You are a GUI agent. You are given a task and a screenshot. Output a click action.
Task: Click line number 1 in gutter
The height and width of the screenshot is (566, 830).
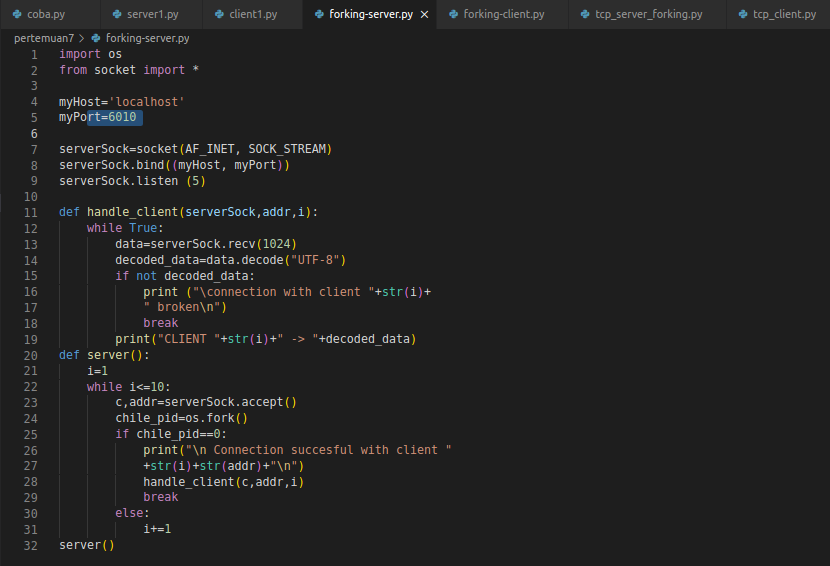pos(34,55)
